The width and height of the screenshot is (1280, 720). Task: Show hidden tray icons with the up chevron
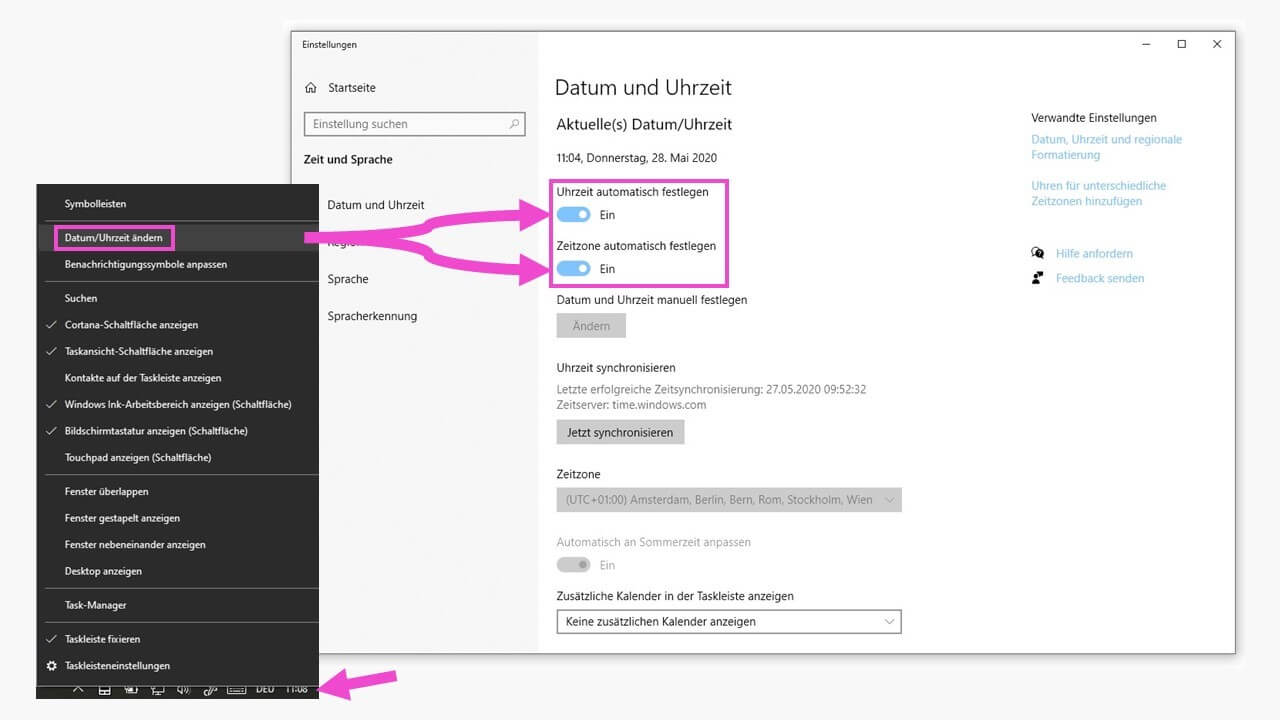click(x=78, y=690)
